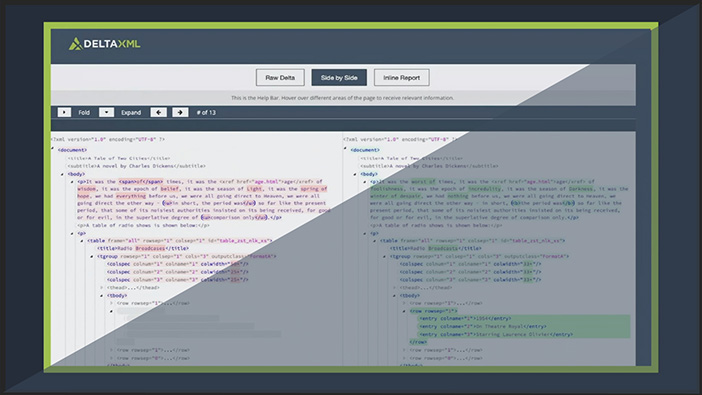Click highlighted 'nothing' in right pane
Screen dimensions: 702x395
pyautogui.click(x=458, y=196)
